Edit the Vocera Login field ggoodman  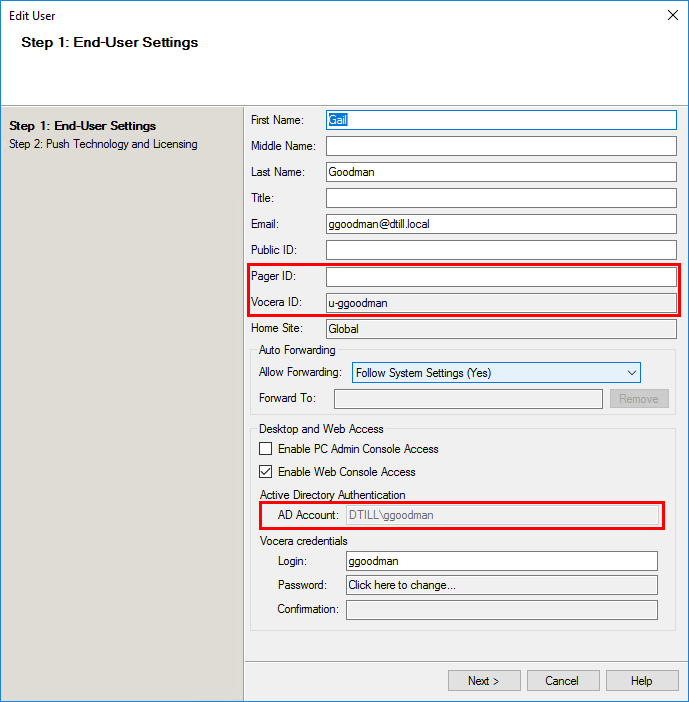pyautogui.click(x=501, y=561)
